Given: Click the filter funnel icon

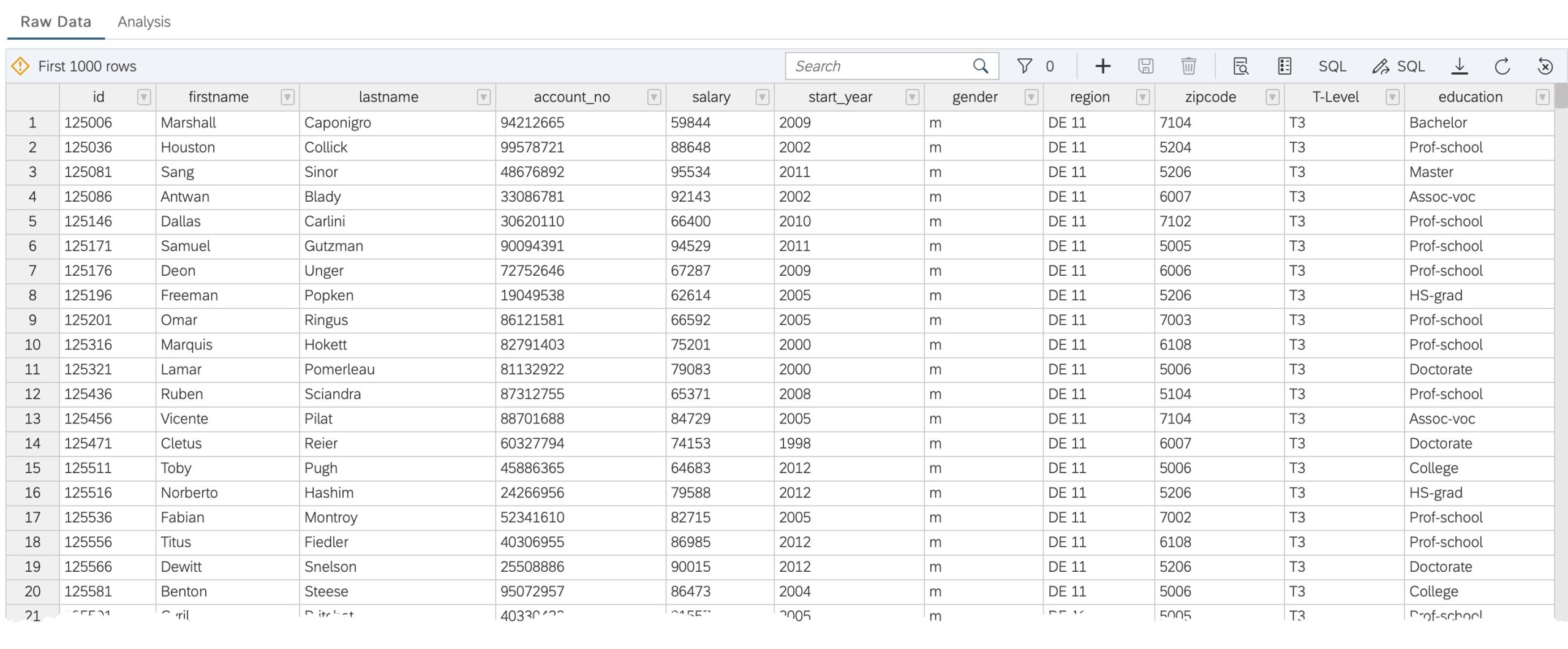Looking at the screenshot, I should click(1024, 66).
